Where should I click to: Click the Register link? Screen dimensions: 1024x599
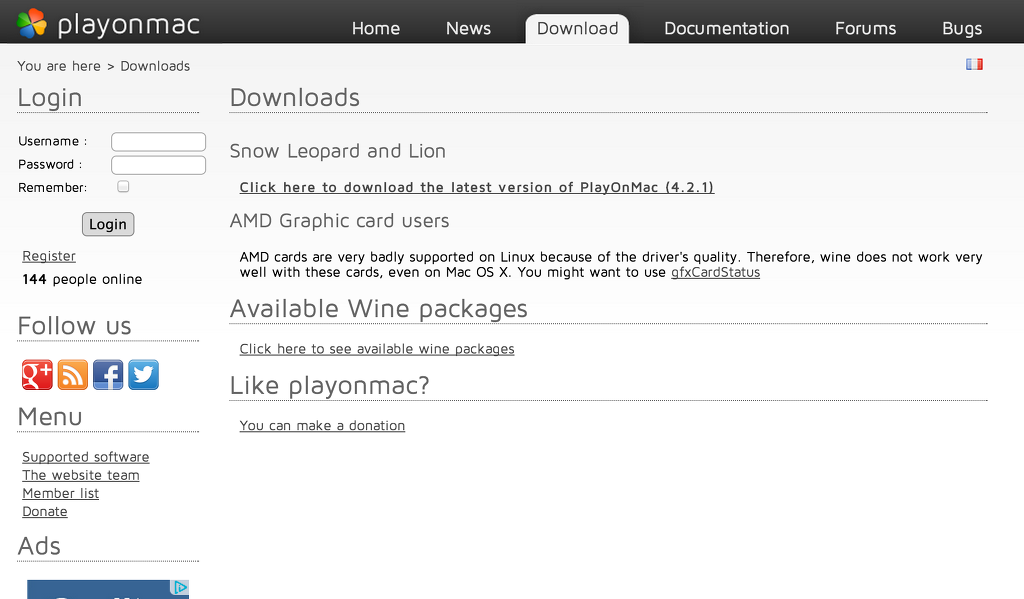click(x=49, y=256)
